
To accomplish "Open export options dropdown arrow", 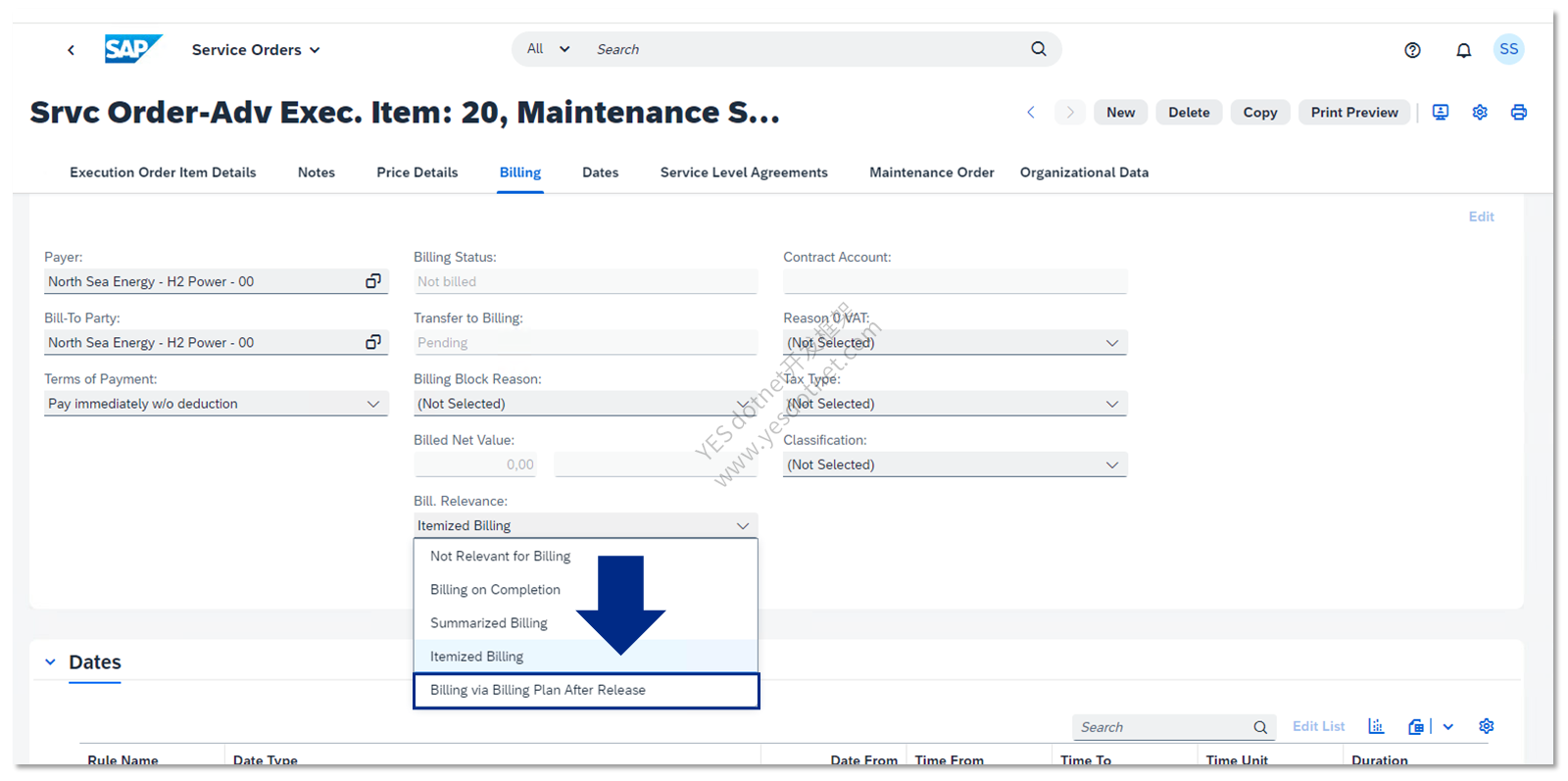I will coord(1447,726).
